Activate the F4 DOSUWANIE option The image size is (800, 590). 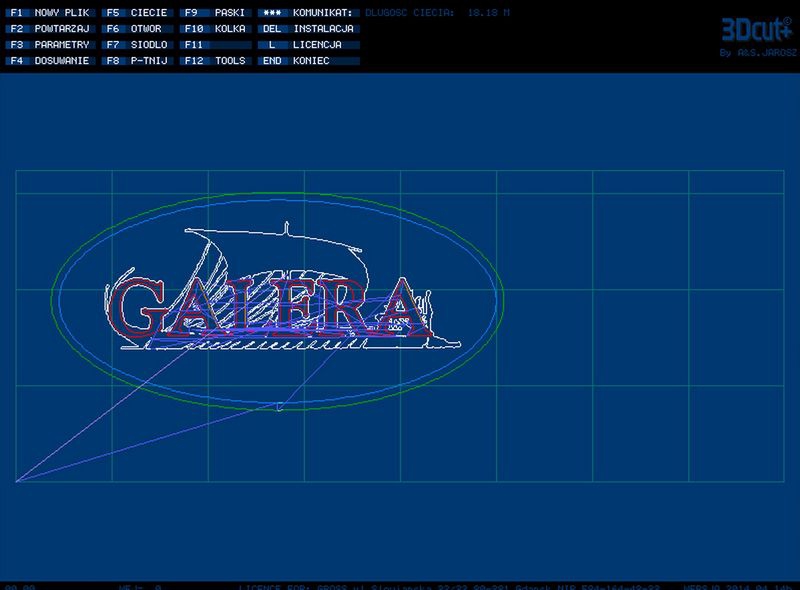(50, 61)
